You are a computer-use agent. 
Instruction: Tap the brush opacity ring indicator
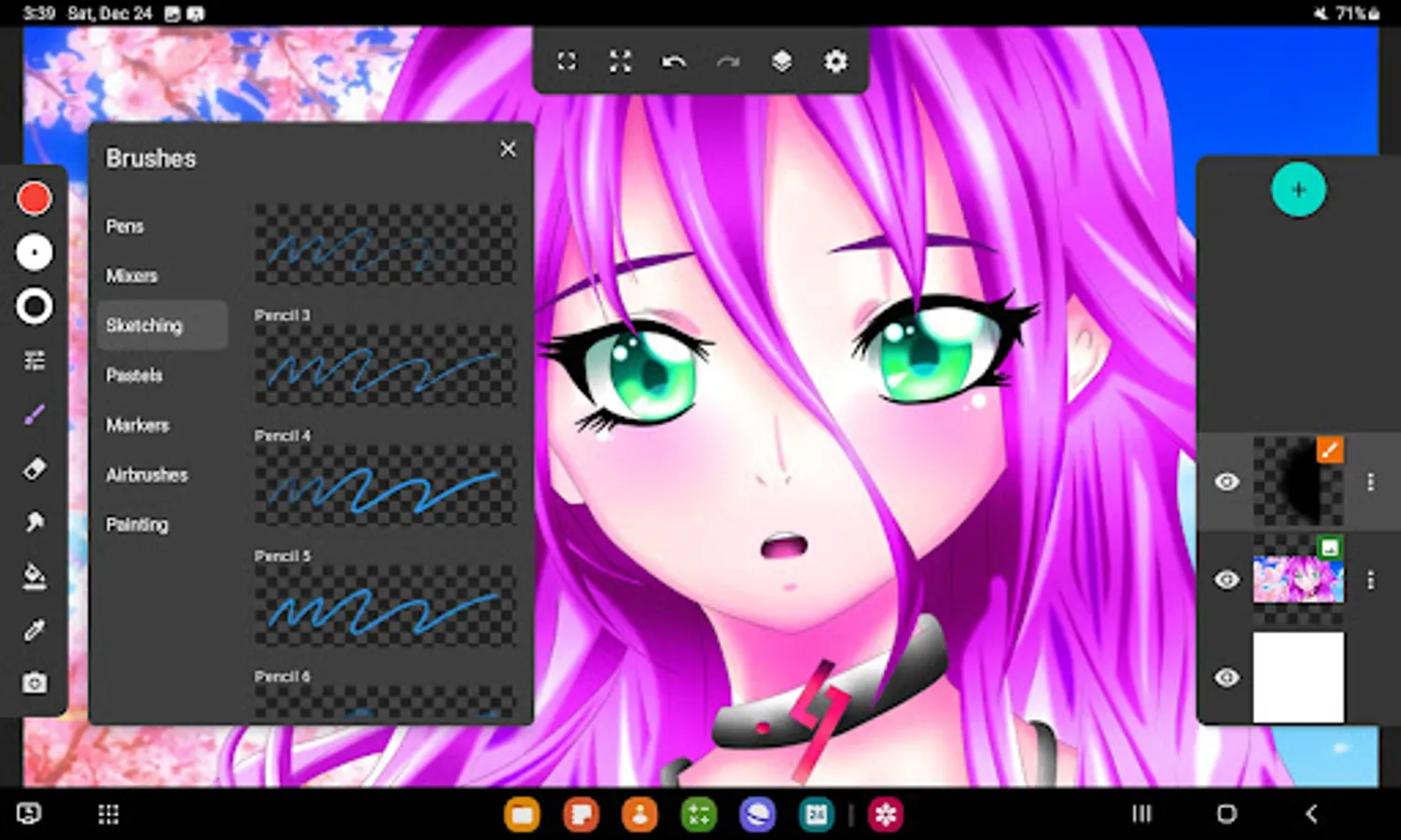(35, 306)
